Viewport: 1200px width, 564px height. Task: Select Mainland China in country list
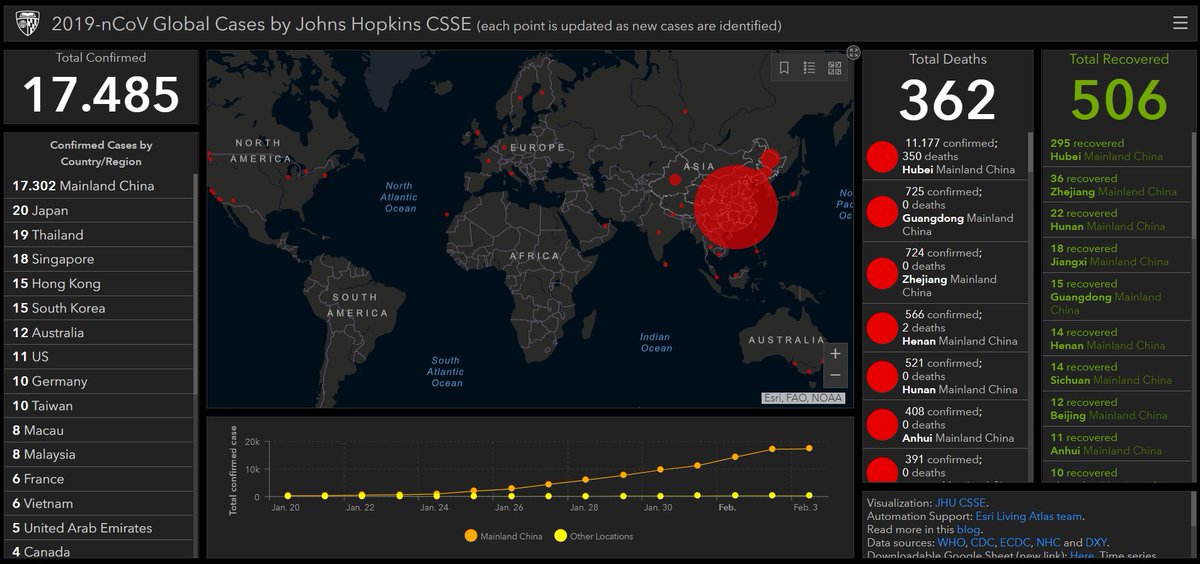pos(99,186)
